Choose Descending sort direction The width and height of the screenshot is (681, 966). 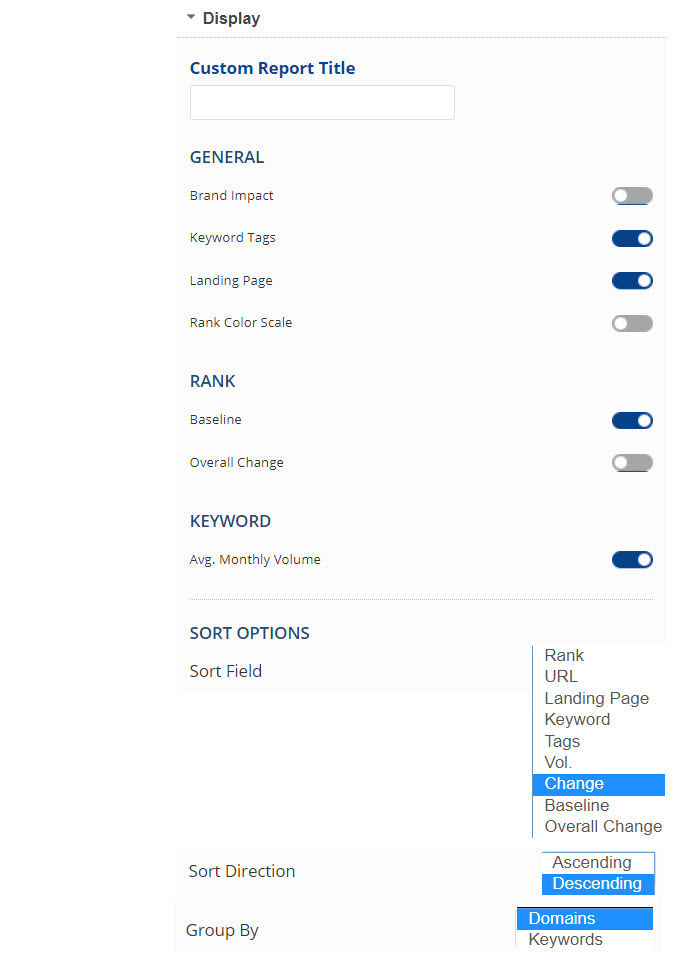[597, 884]
